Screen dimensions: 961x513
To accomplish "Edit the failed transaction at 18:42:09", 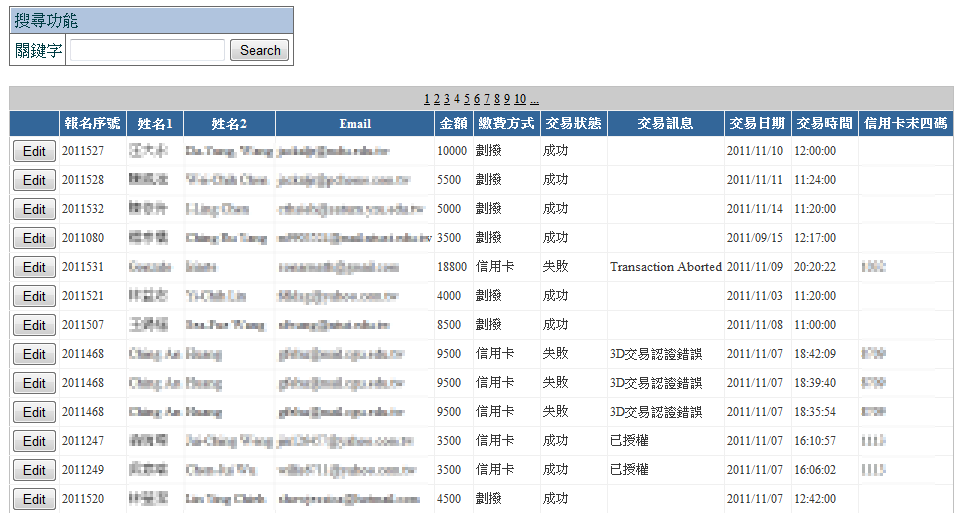I will click(34, 354).
